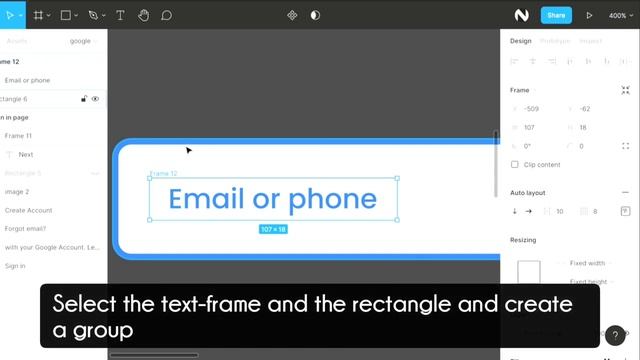640x360 pixels.
Task: Switch to the Inspect tab
Action: 590,41
